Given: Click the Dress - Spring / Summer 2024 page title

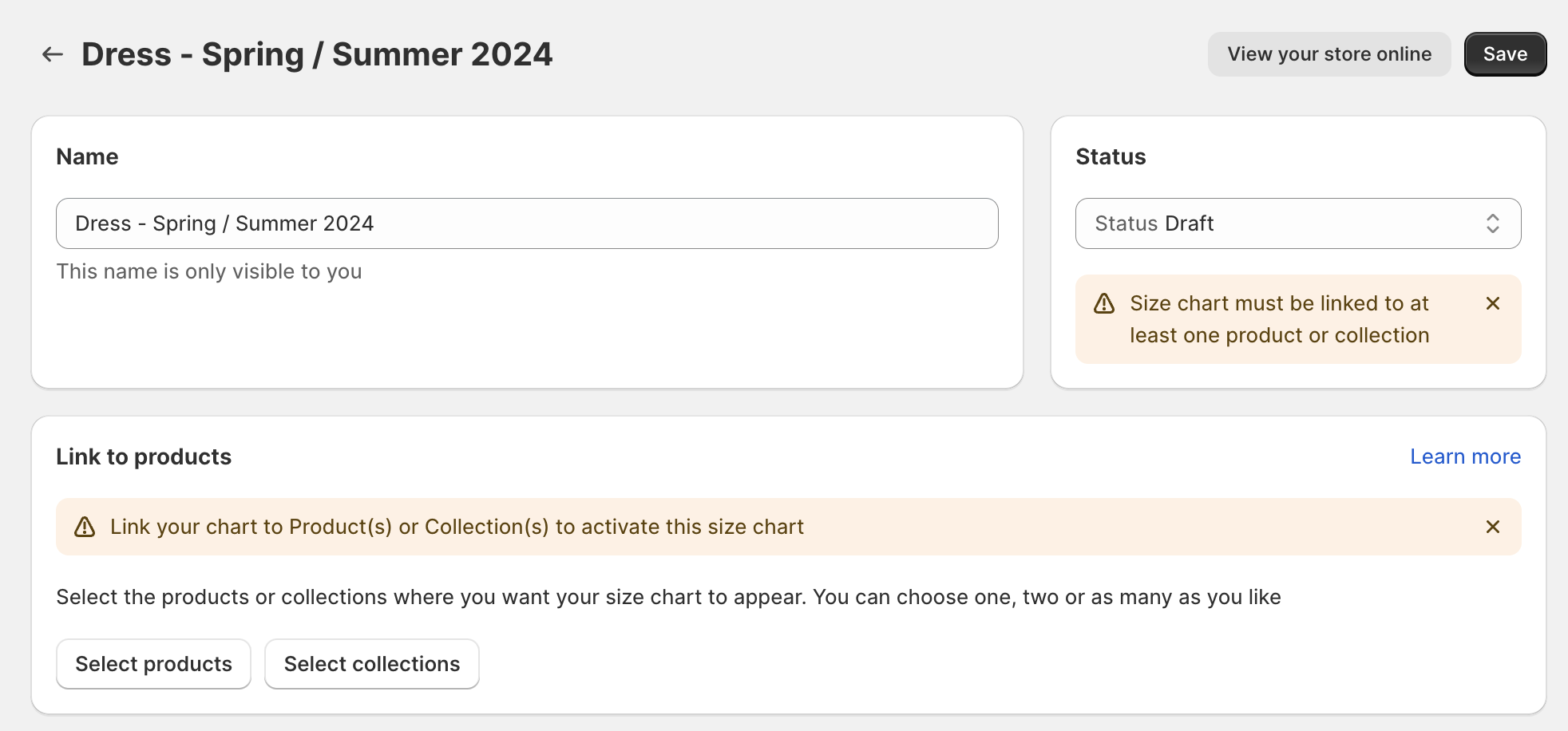Looking at the screenshot, I should (x=317, y=54).
